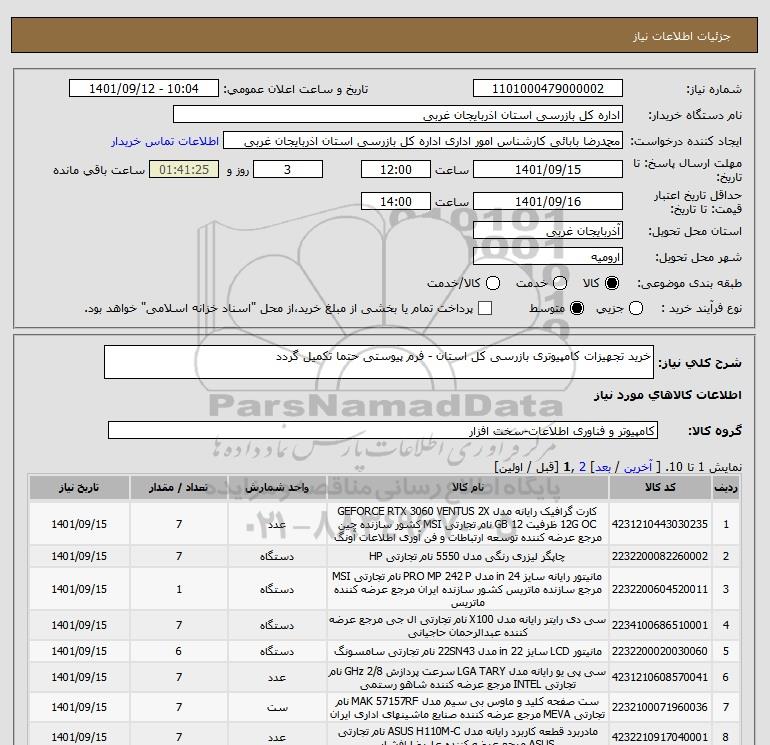The height and width of the screenshot is (745, 770).
Task: Click quantity 1 in the MSI monitor row
Action: click(x=179, y=589)
